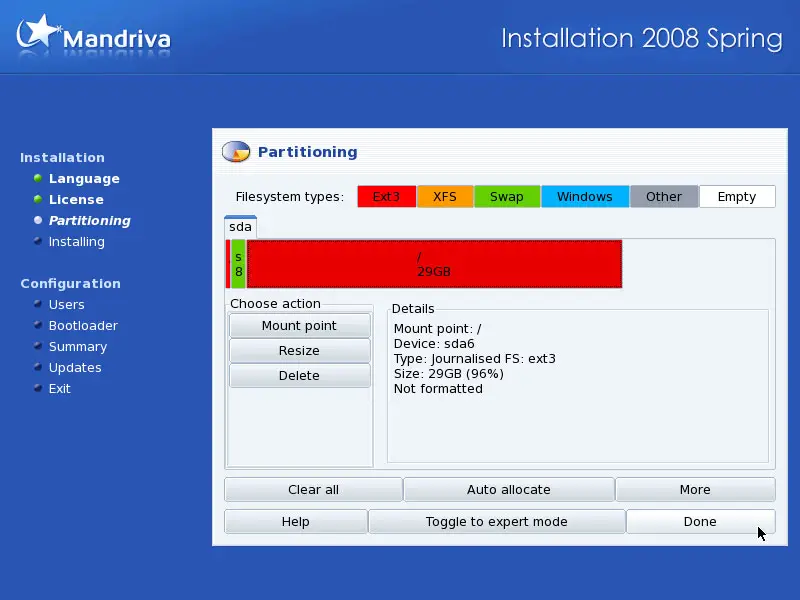Click the 'Filesystem types:' label

point(289,197)
